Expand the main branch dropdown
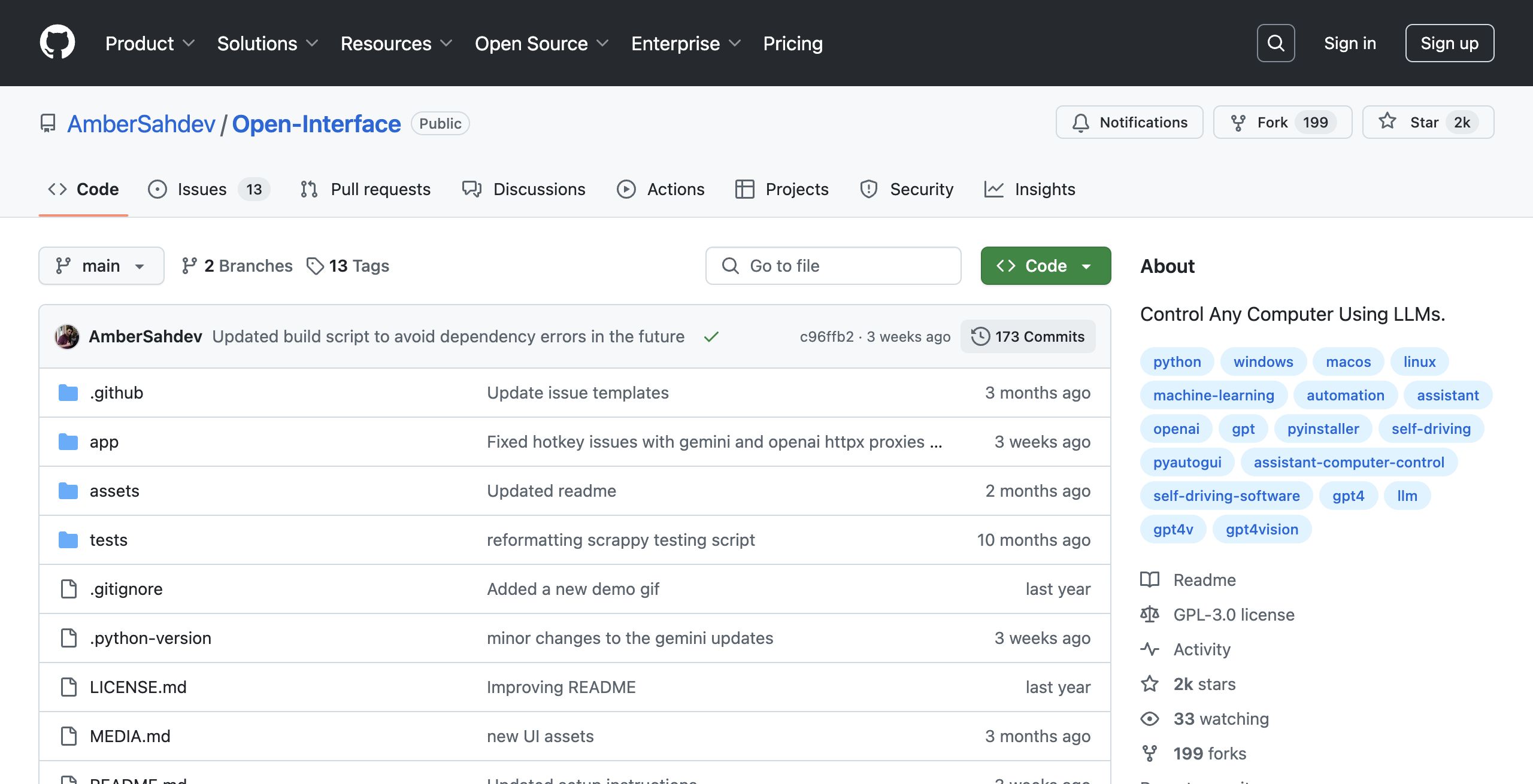Screen dimensions: 1533x784 pyautogui.click(x=101, y=266)
